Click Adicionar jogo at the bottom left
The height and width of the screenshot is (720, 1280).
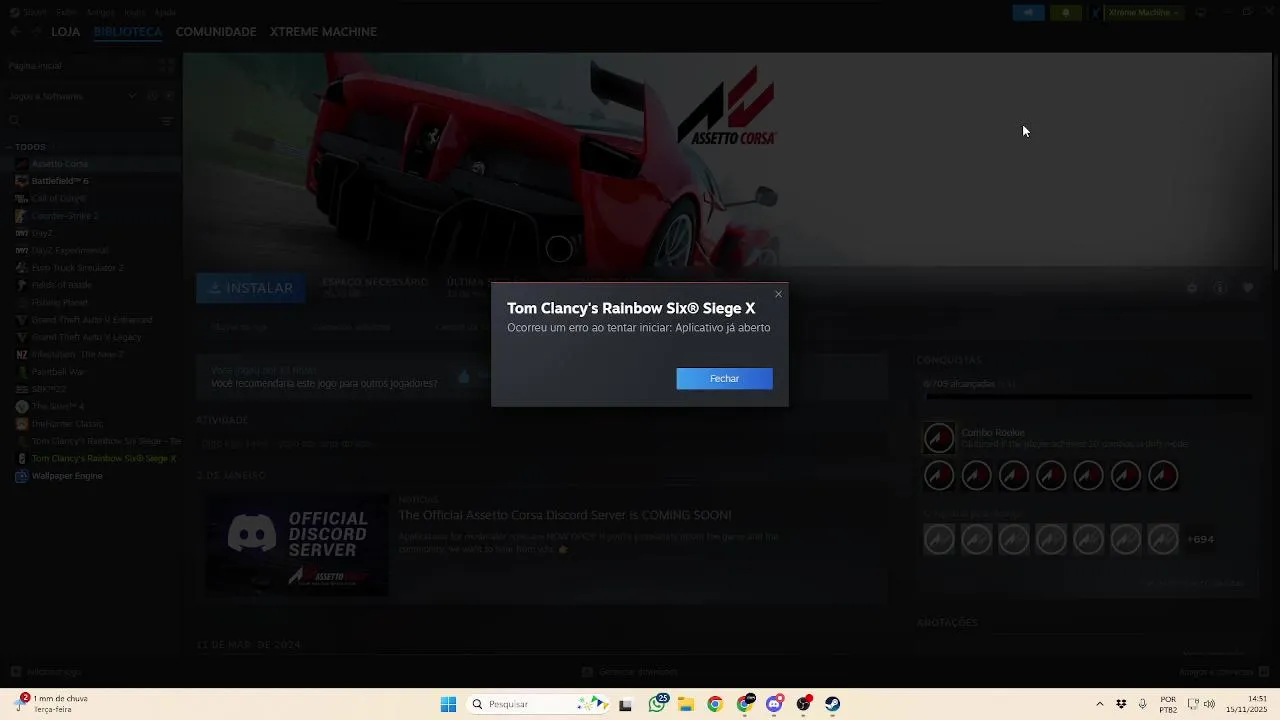pos(46,672)
